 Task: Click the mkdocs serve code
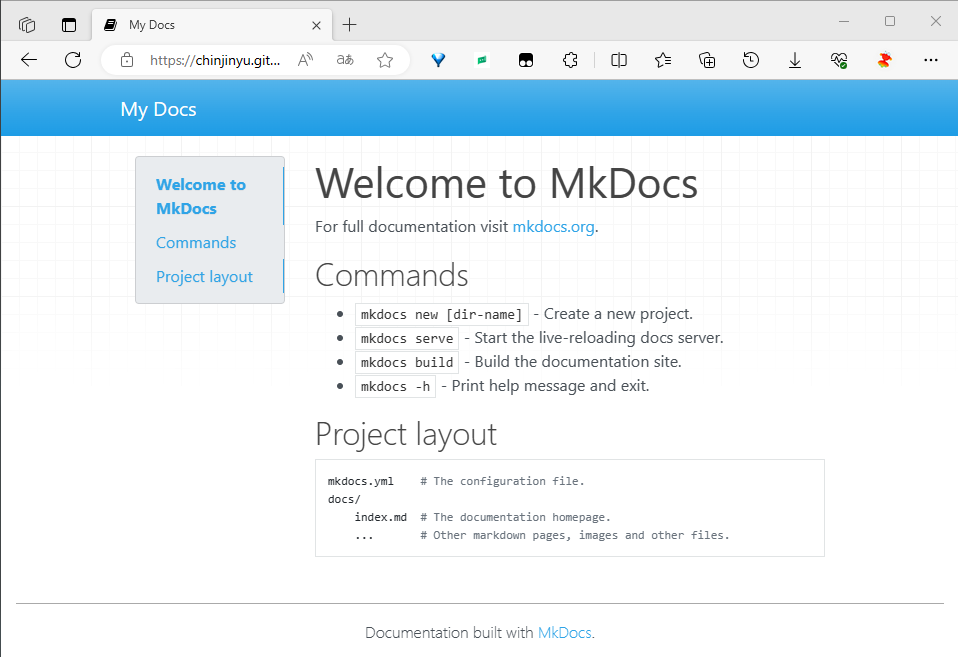[407, 339]
